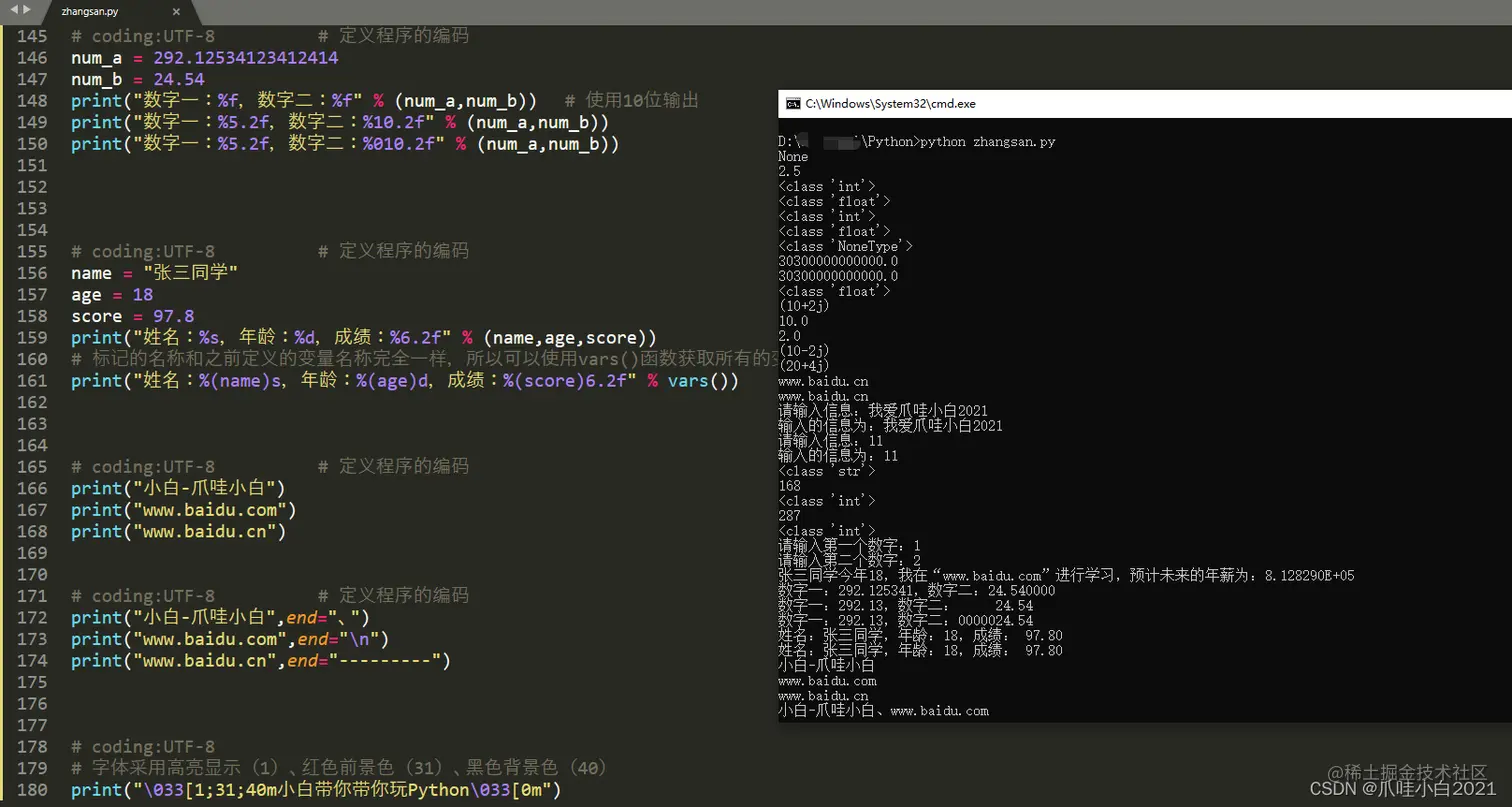This screenshot has height=807, width=1512.
Task: Click line number 152 in the gutter
Action: point(32,187)
